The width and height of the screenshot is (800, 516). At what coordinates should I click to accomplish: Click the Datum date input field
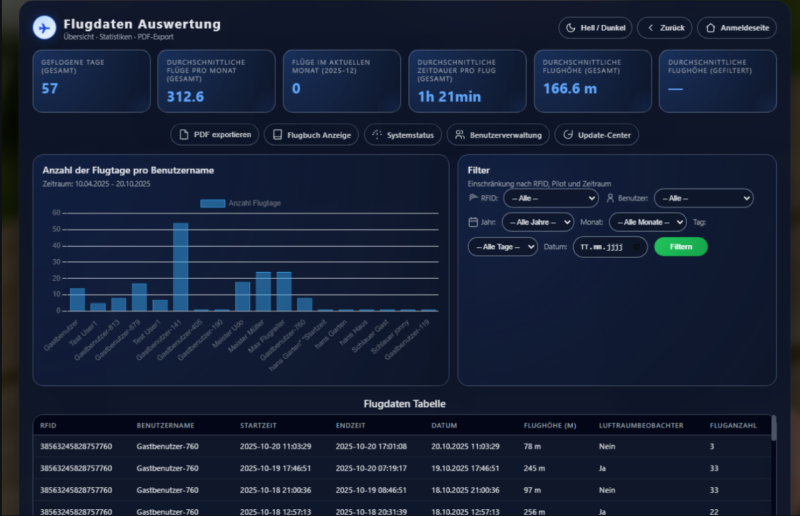(x=602, y=247)
